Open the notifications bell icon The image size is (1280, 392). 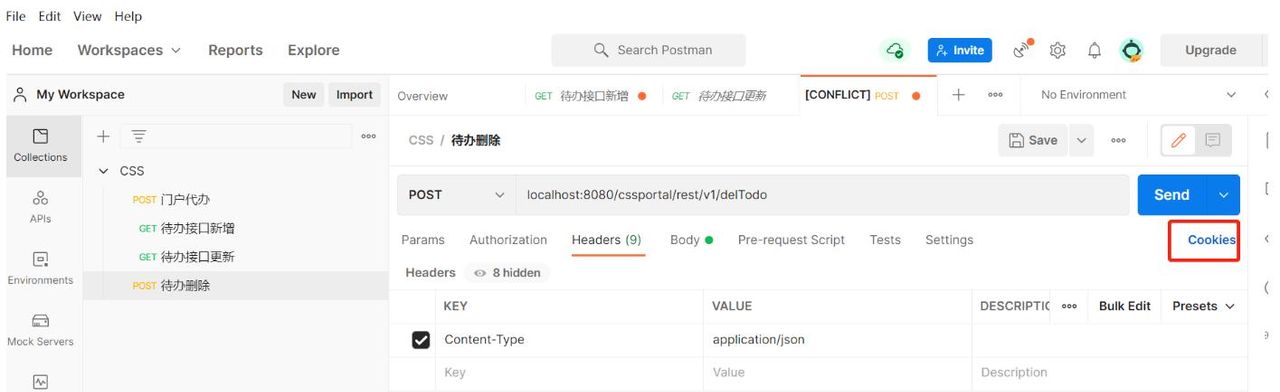(1094, 50)
